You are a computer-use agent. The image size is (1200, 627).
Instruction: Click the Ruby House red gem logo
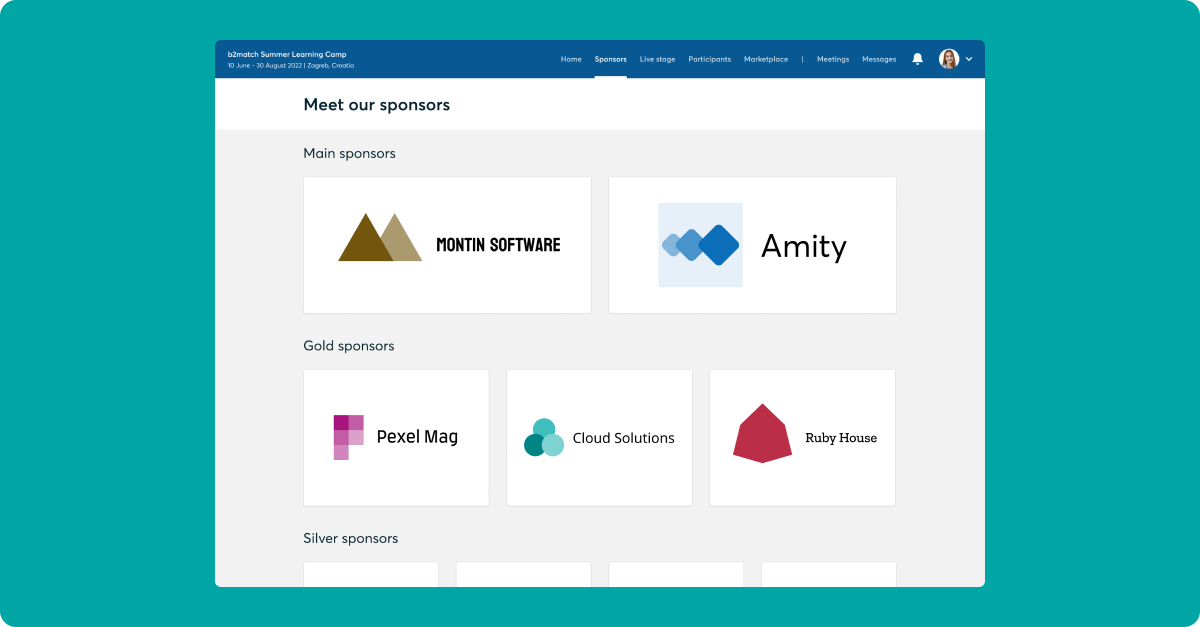pyautogui.click(x=762, y=434)
